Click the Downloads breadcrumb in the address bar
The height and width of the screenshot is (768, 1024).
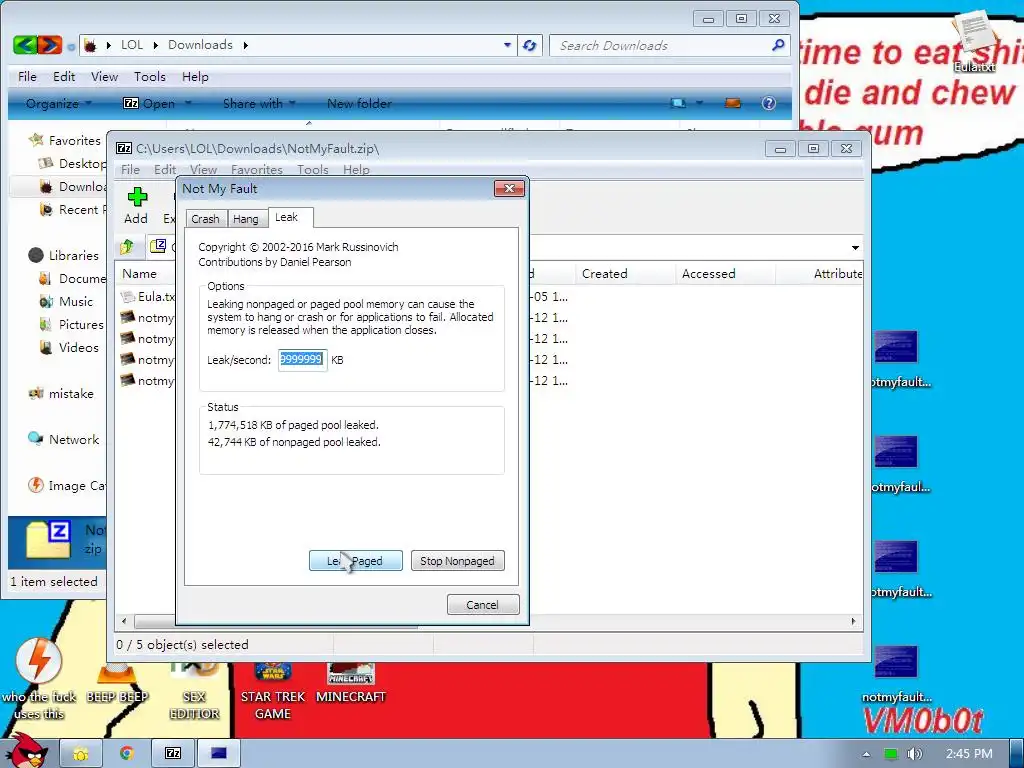[x=200, y=45]
